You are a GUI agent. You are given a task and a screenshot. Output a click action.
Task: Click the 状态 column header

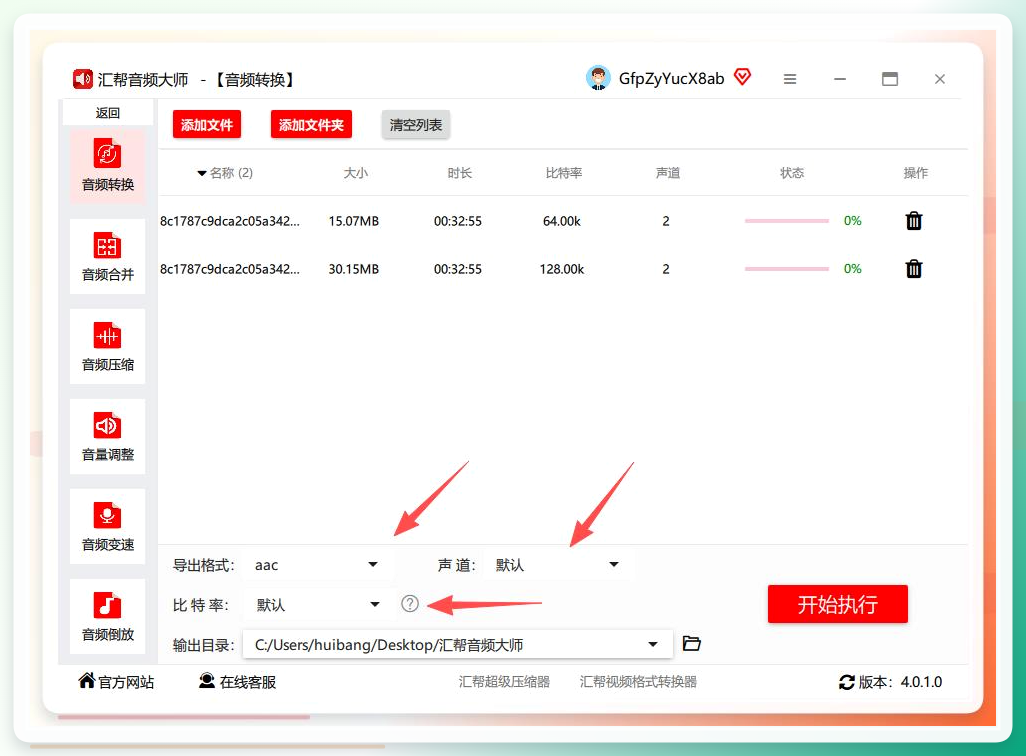[x=792, y=173]
